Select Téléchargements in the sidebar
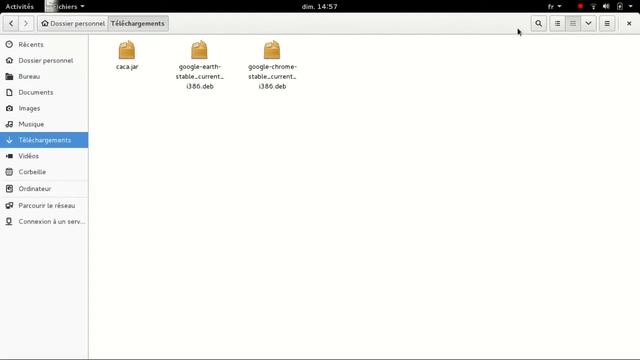The width and height of the screenshot is (640, 360). point(44,140)
